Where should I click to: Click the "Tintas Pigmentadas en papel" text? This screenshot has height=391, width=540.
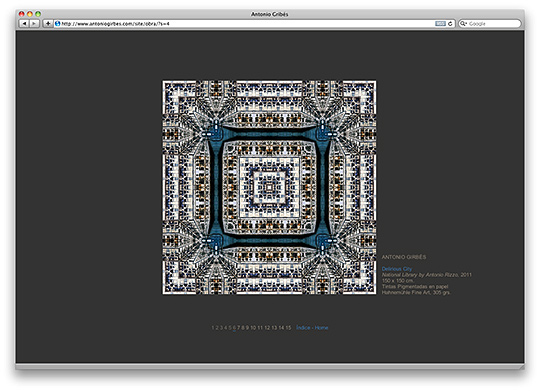[x=415, y=286]
